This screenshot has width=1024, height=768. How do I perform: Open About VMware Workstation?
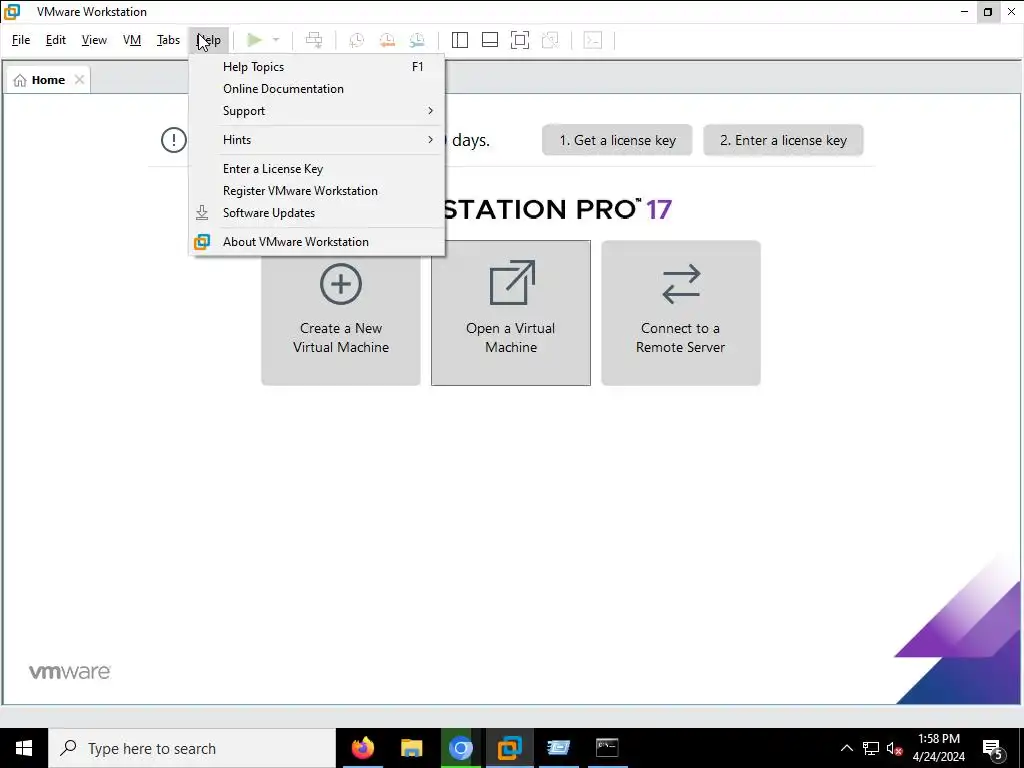pyautogui.click(x=317, y=242)
